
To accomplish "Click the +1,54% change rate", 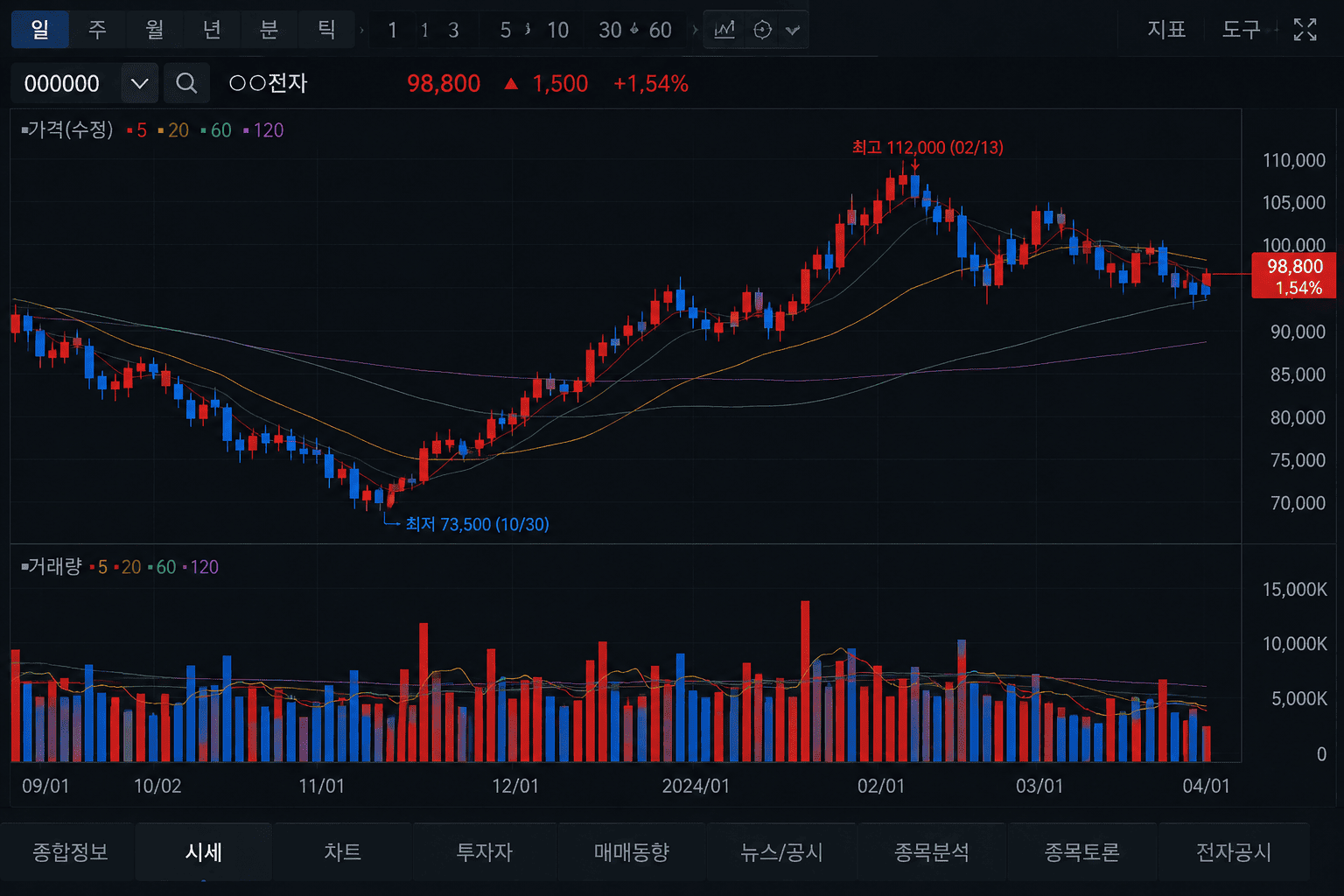I will [651, 84].
